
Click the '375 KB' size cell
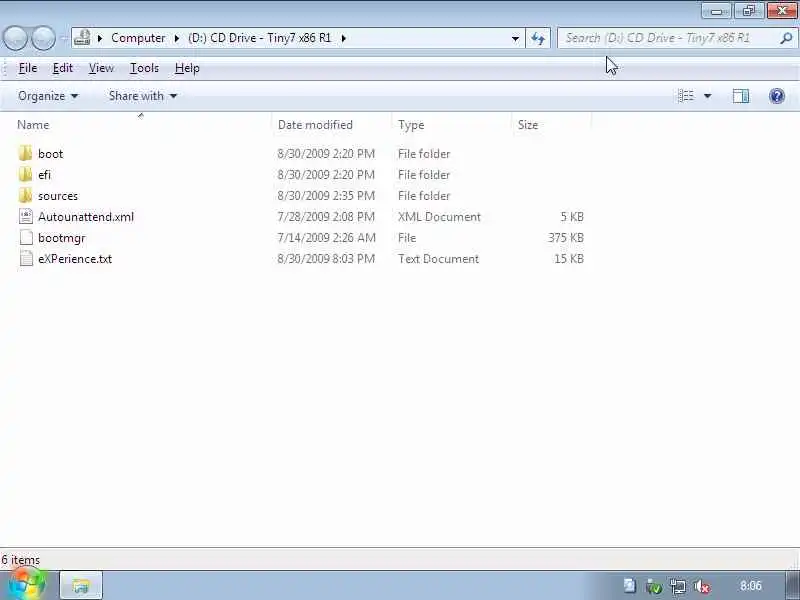point(566,238)
